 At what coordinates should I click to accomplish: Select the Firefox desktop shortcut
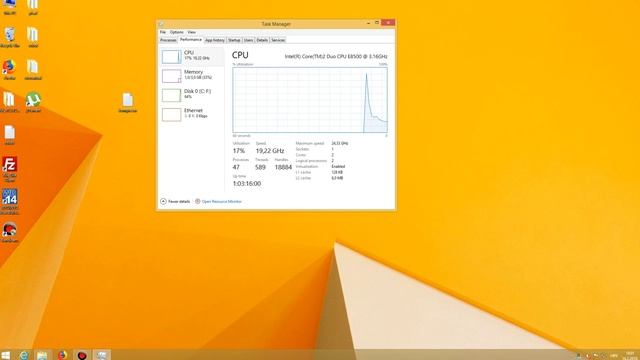(x=9, y=69)
